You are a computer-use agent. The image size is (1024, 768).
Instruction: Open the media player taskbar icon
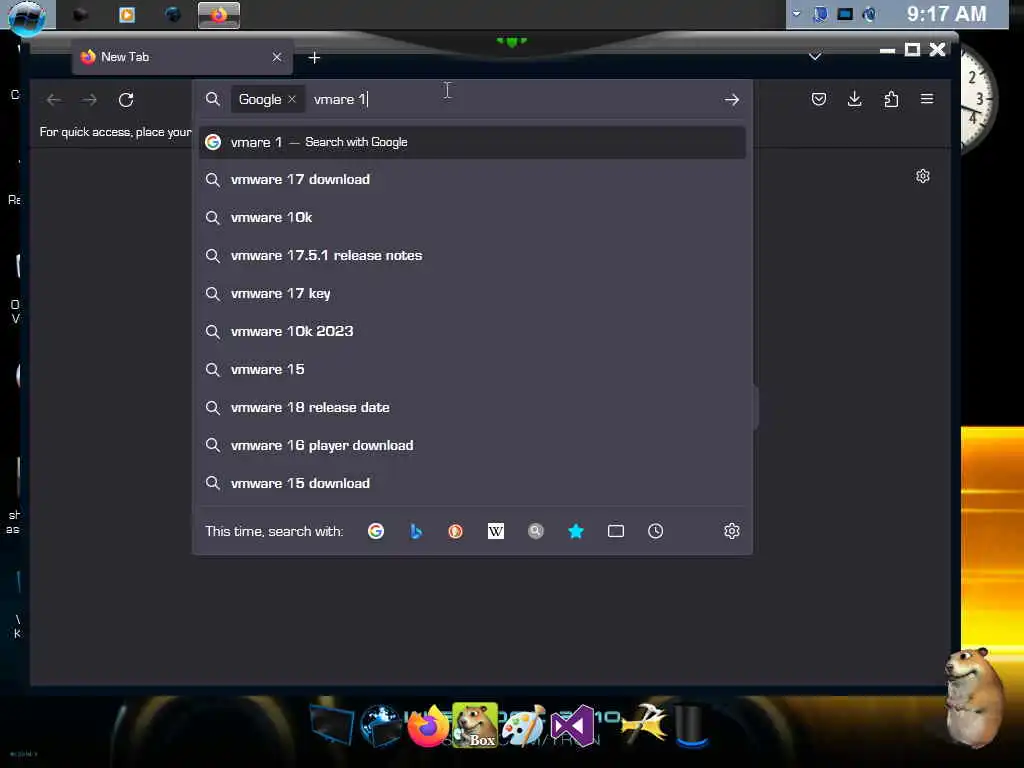coord(127,14)
